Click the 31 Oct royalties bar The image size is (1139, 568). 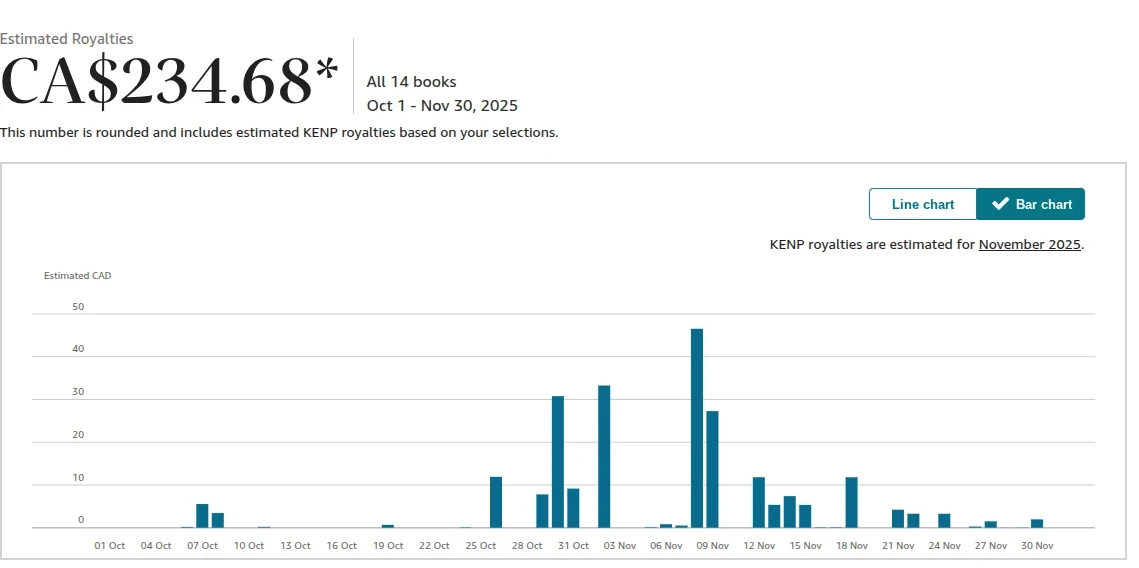573,508
